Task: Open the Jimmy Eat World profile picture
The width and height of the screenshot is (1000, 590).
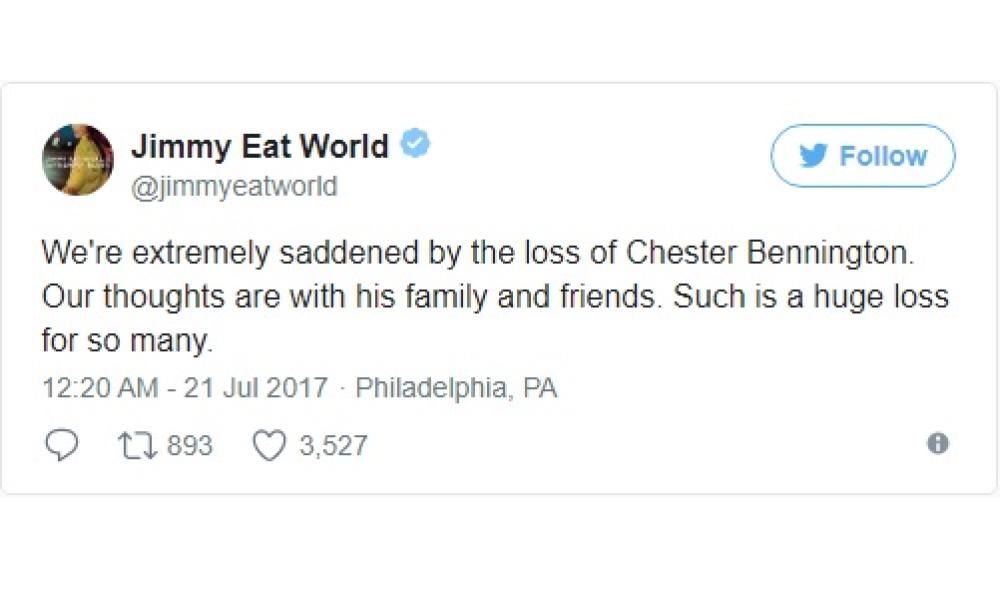Action: click(x=78, y=160)
